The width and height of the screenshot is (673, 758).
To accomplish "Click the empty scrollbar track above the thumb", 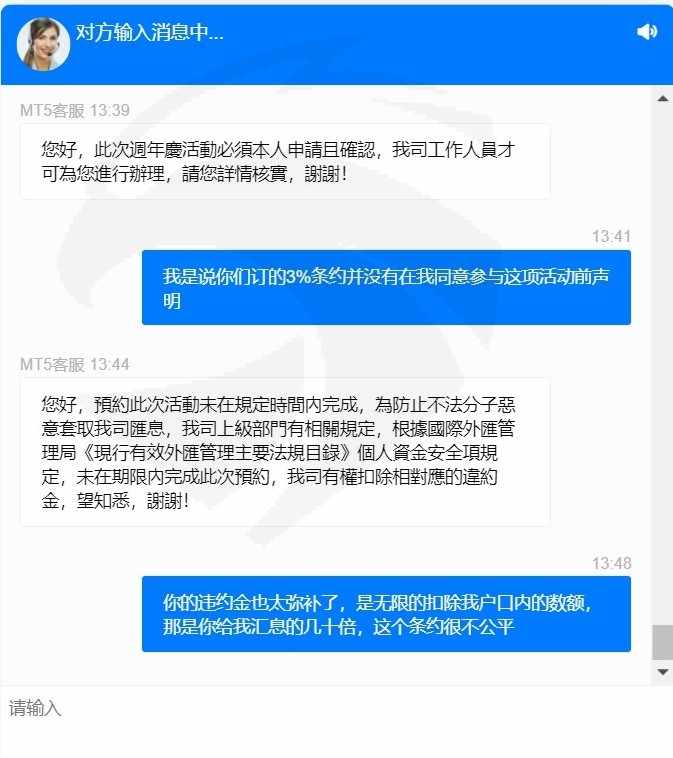I will [x=663, y=363].
